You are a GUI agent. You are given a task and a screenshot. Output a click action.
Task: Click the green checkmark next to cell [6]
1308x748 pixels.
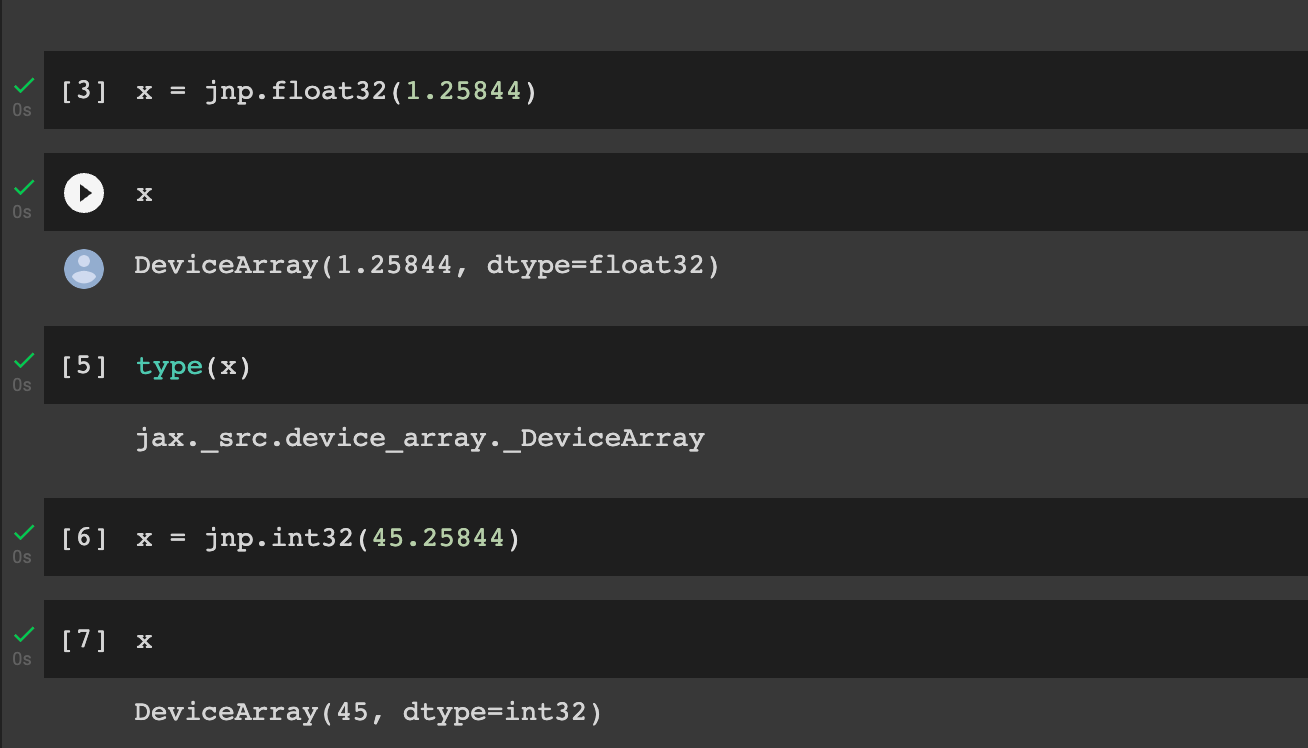(23, 531)
